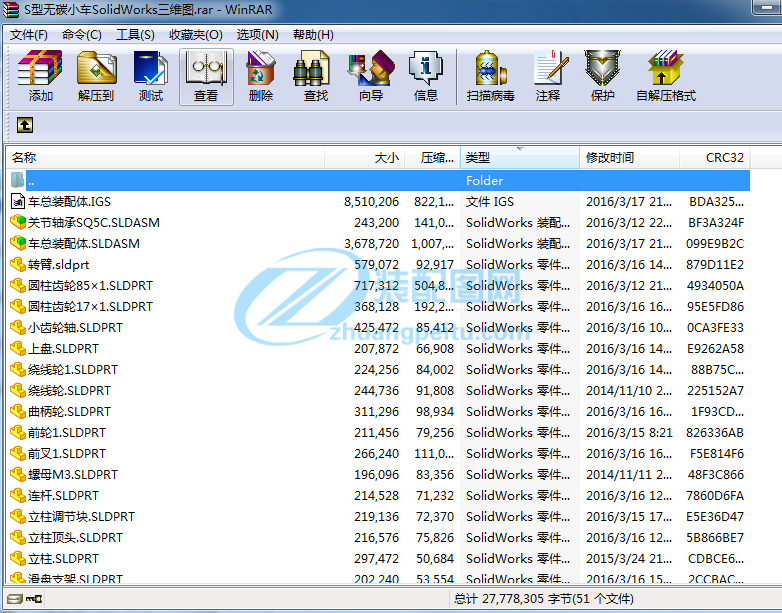The height and width of the screenshot is (613, 782).
Task: Click date 2016/3/15 8:21
Action: pos(629,432)
